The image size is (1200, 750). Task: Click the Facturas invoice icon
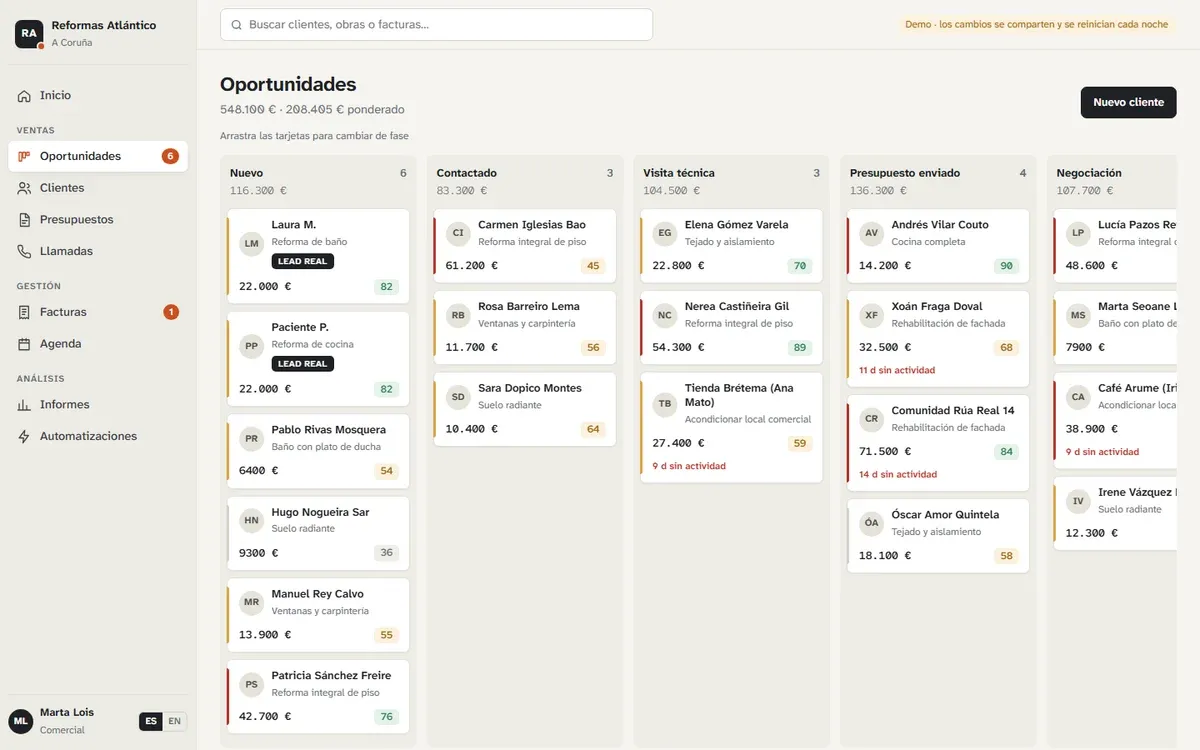coord(24,313)
